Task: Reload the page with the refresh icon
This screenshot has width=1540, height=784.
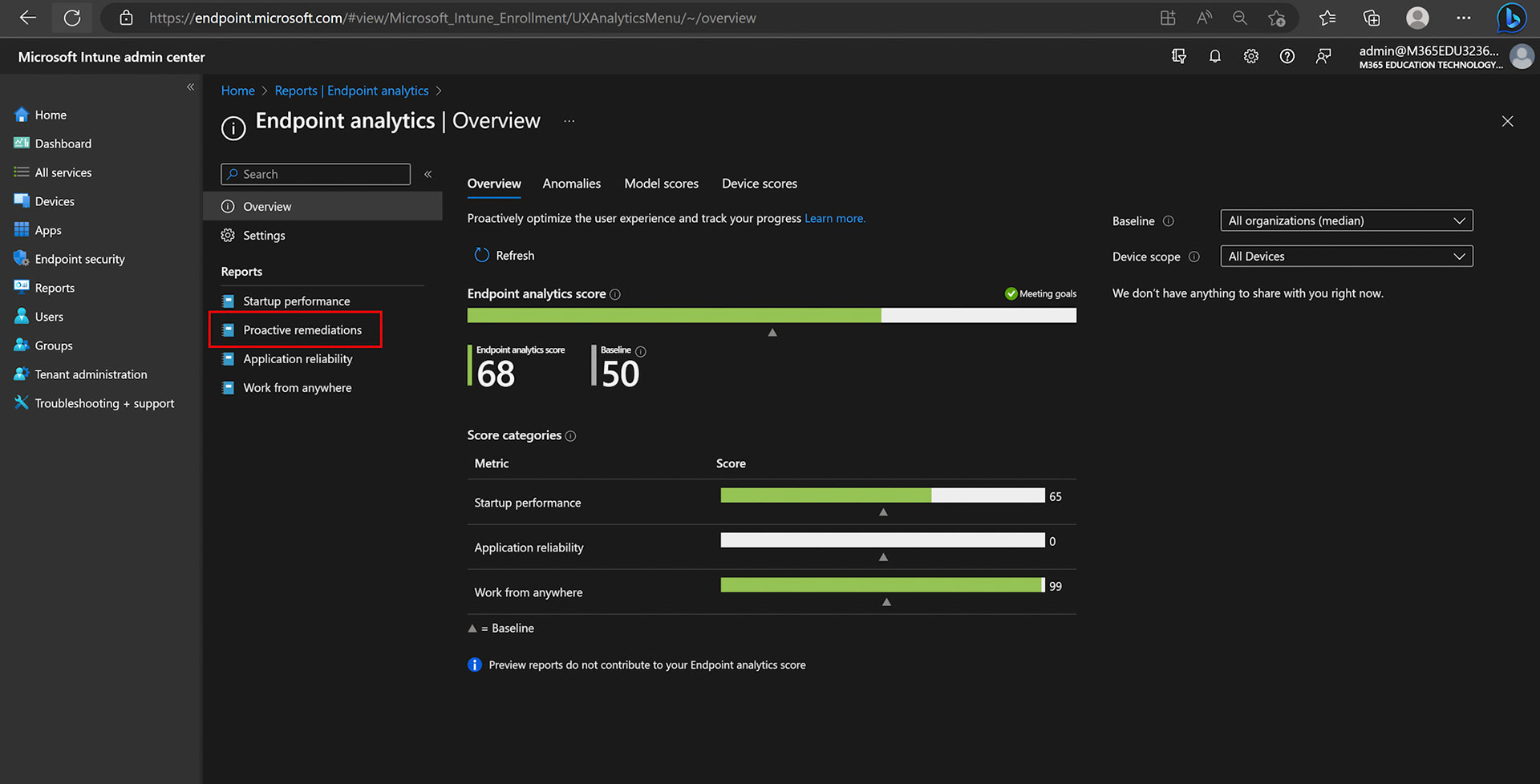Action: (72, 18)
